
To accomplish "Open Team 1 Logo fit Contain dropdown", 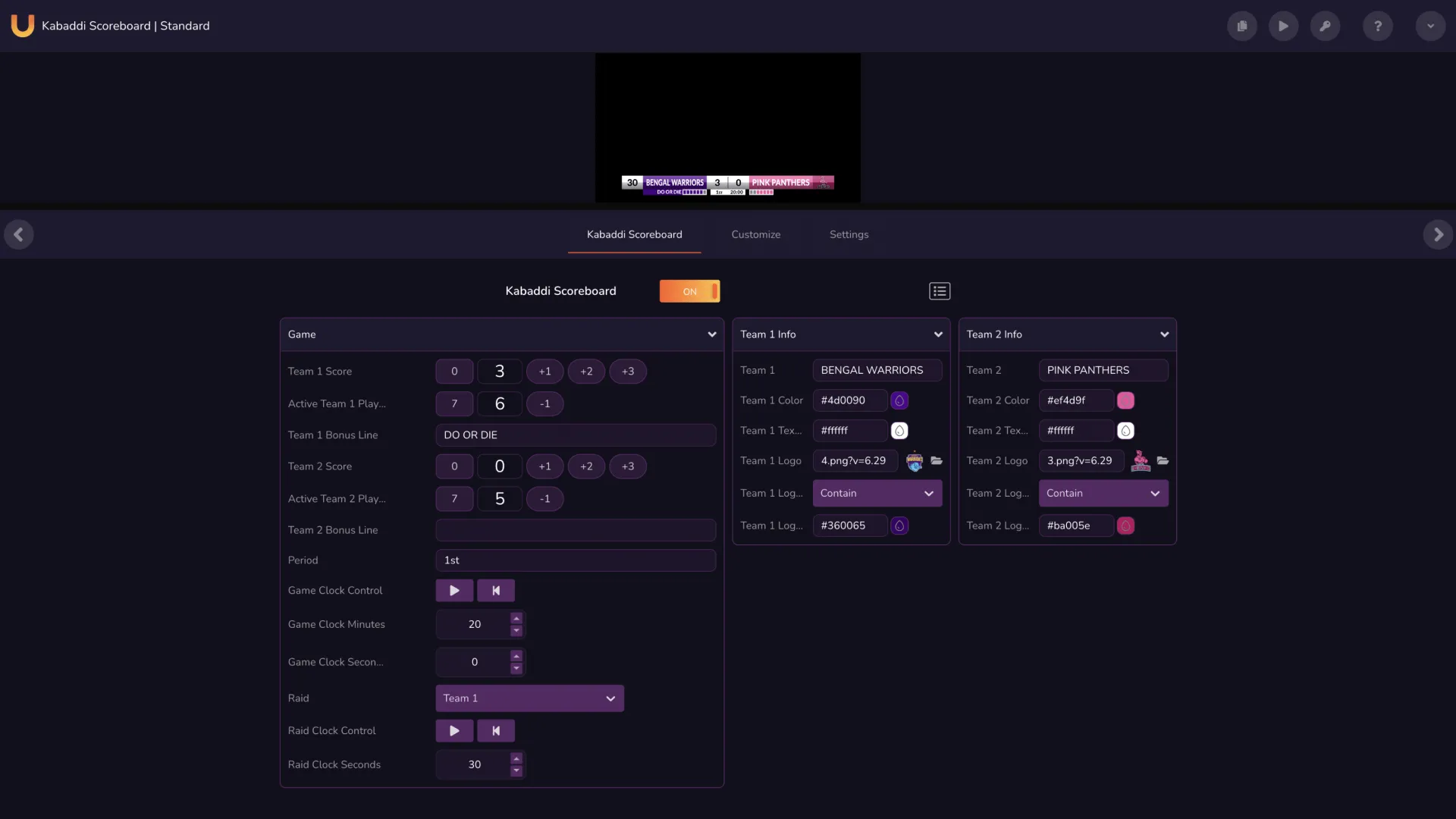I will coord(877,493).
